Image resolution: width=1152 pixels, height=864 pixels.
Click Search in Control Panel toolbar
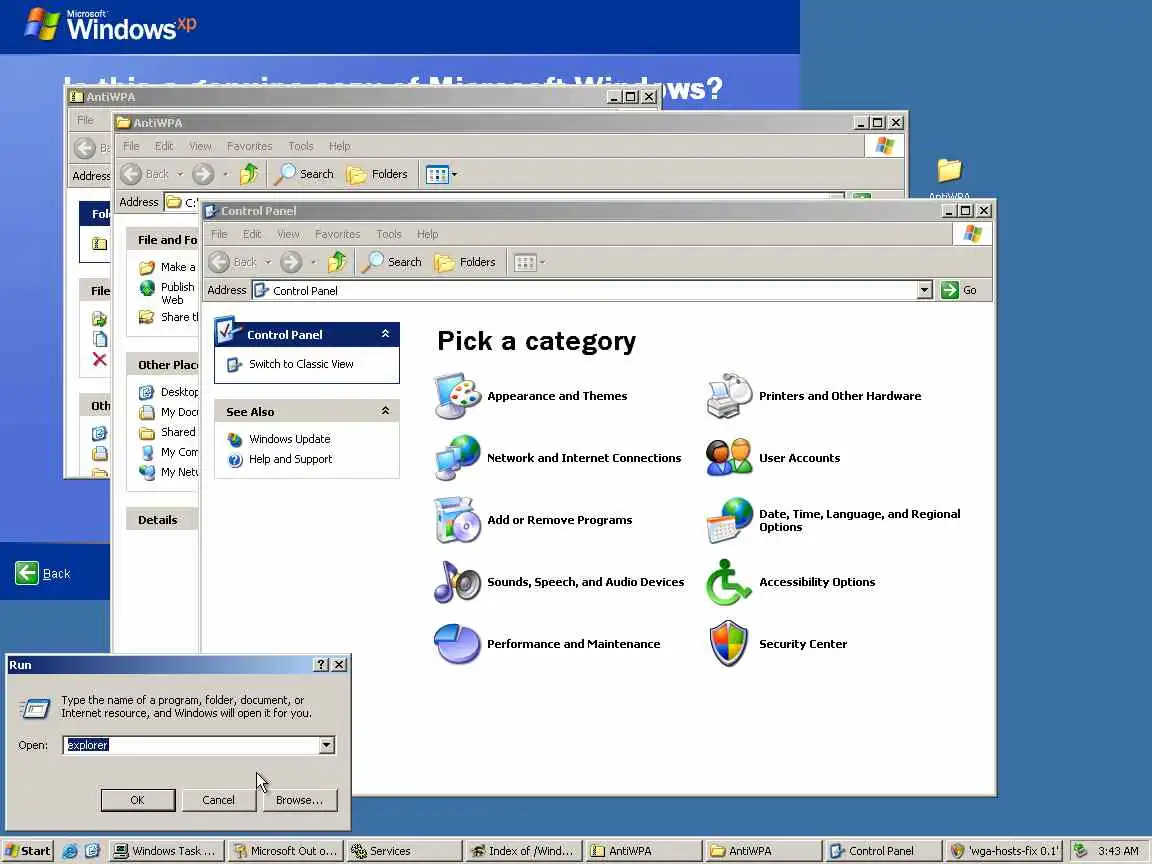392,262
